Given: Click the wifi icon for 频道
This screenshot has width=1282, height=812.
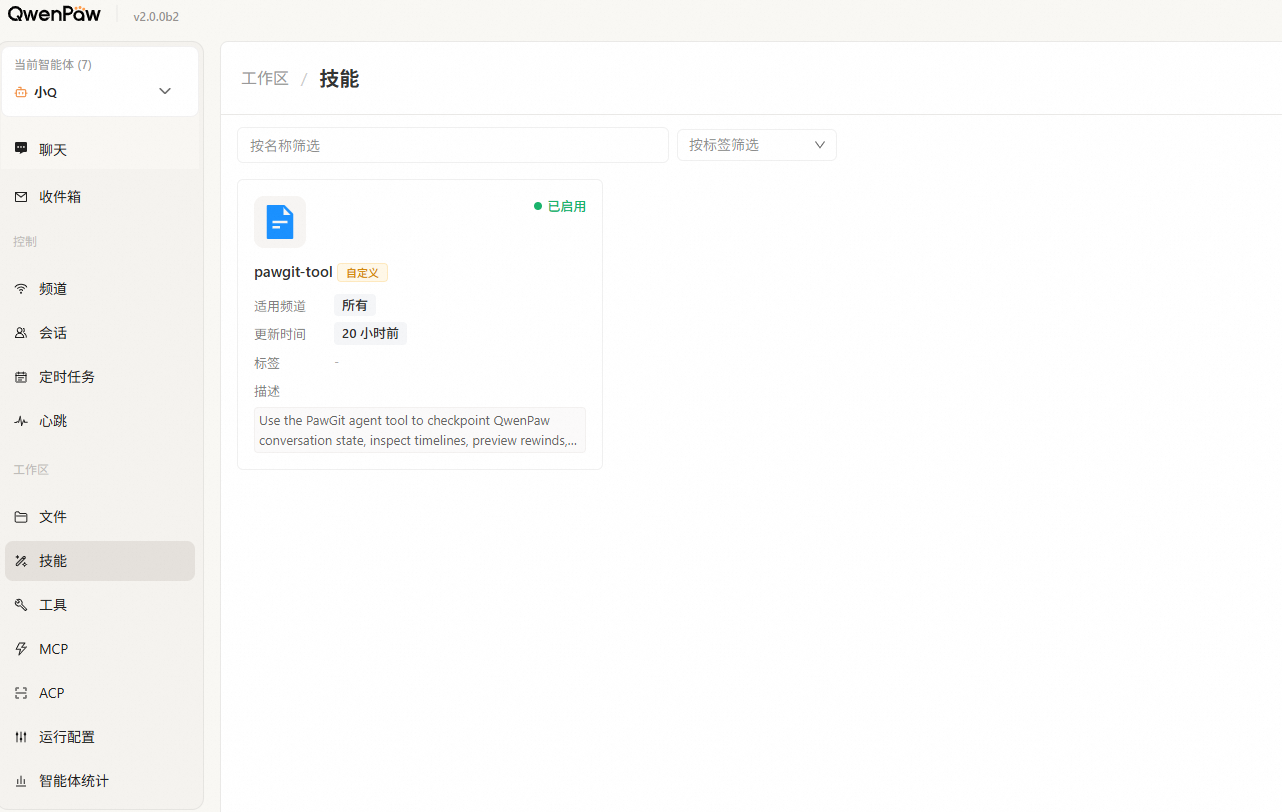Looking at the screenshot, I should point(21,289).
